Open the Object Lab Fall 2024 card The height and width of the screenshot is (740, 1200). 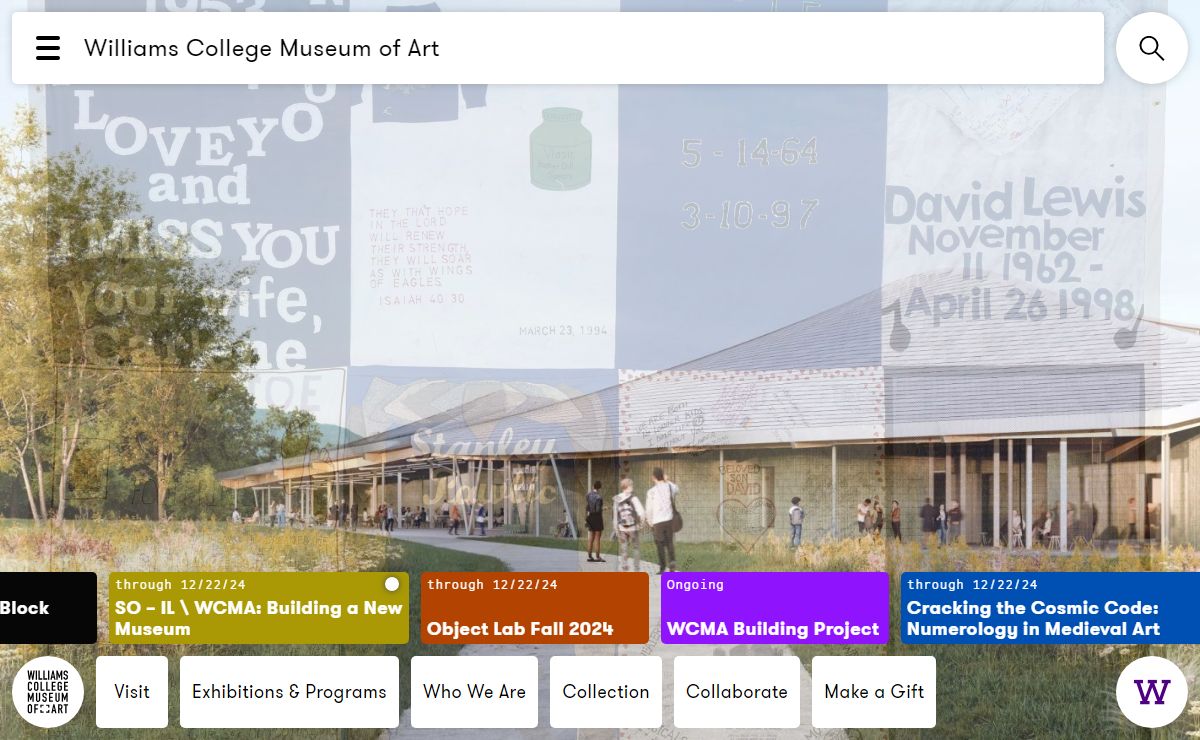(x=535, y=608)
